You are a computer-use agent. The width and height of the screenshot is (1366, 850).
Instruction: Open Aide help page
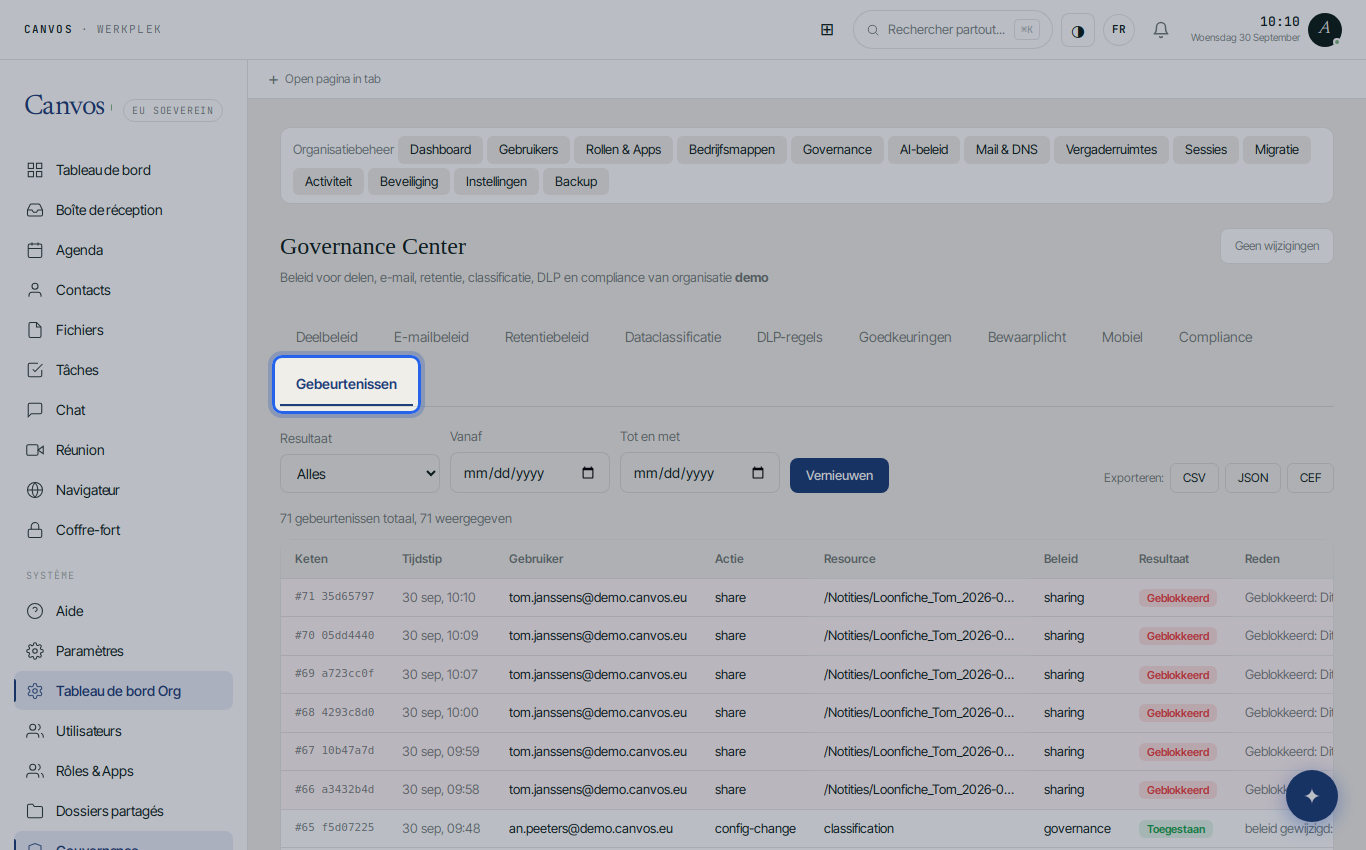pyautogui.click(x=124, y=611)
